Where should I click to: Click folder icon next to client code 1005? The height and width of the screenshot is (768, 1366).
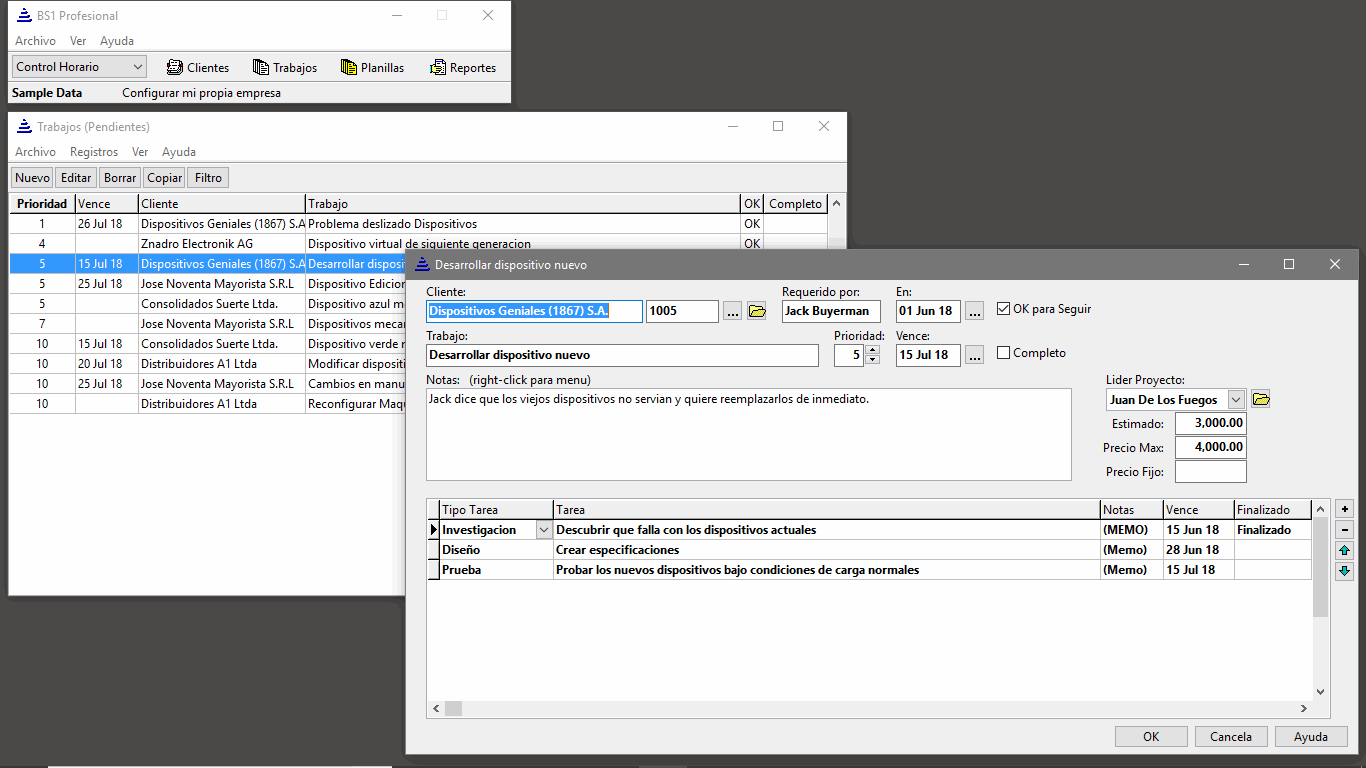coord(757,311)
